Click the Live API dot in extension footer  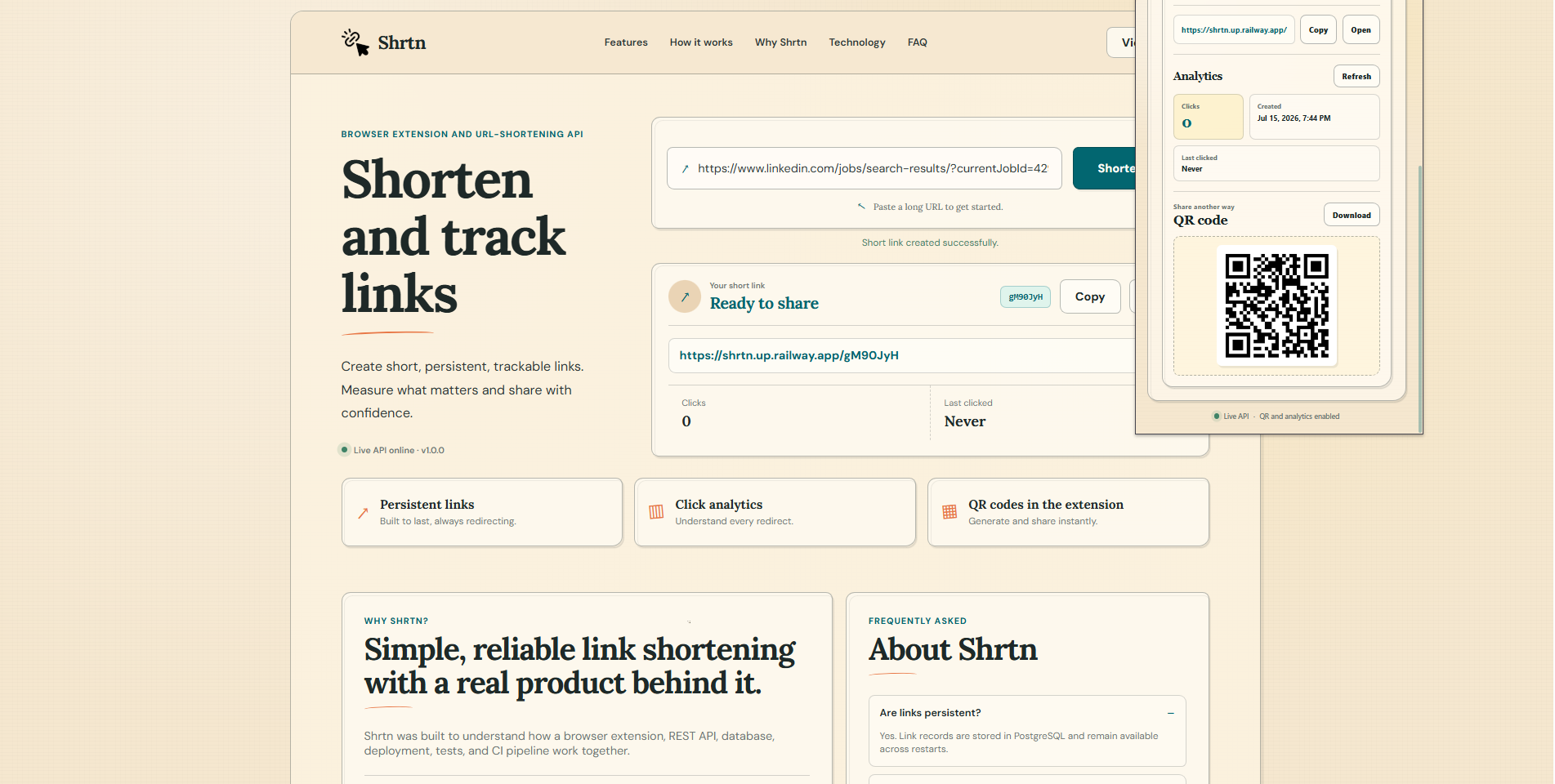1217,416
